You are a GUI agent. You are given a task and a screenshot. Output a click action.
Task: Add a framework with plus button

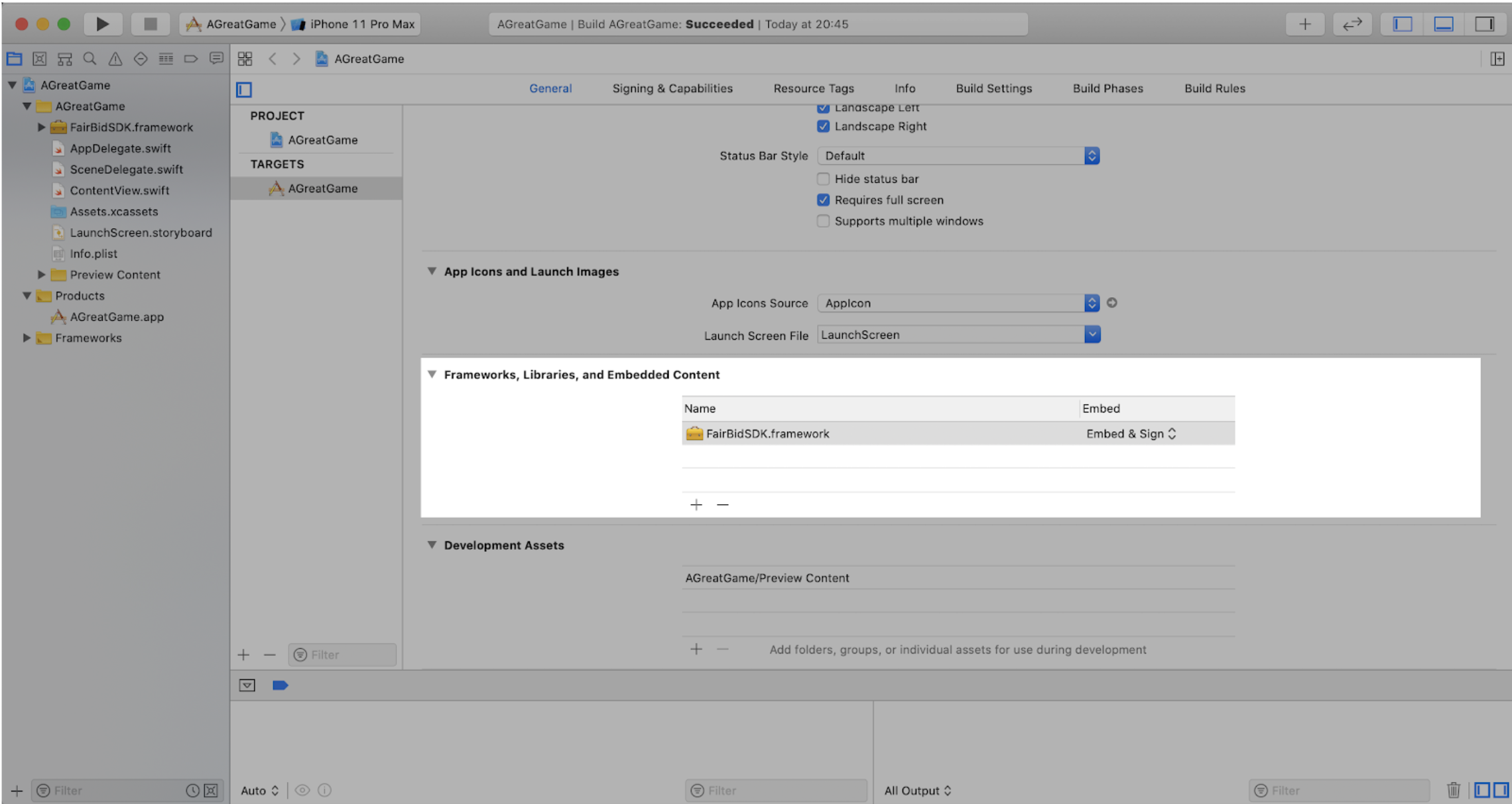click(x=696, y=505)
